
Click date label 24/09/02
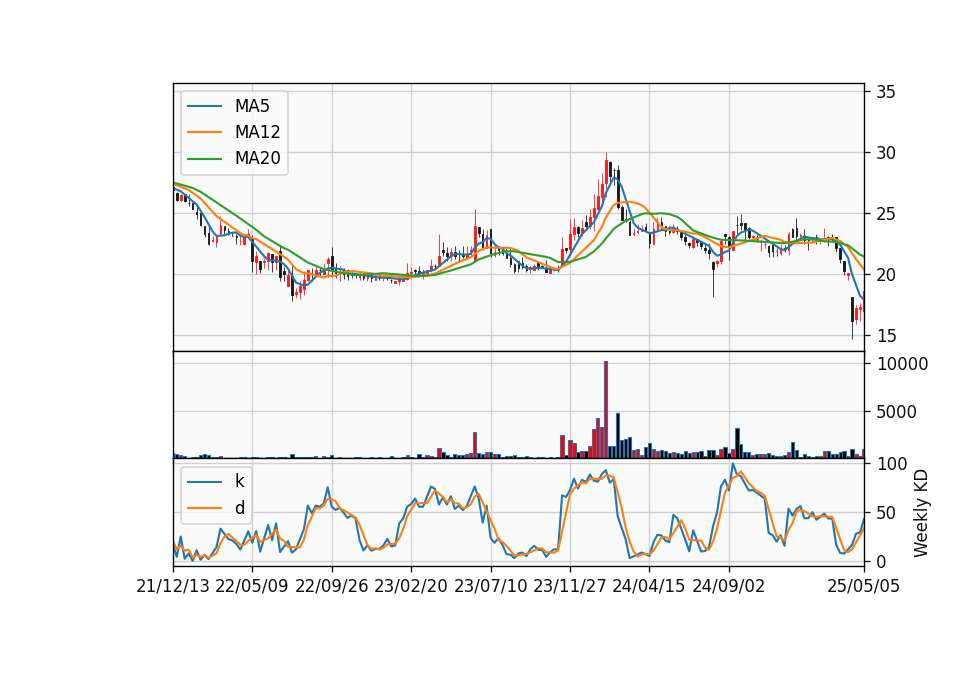(729, 586)
